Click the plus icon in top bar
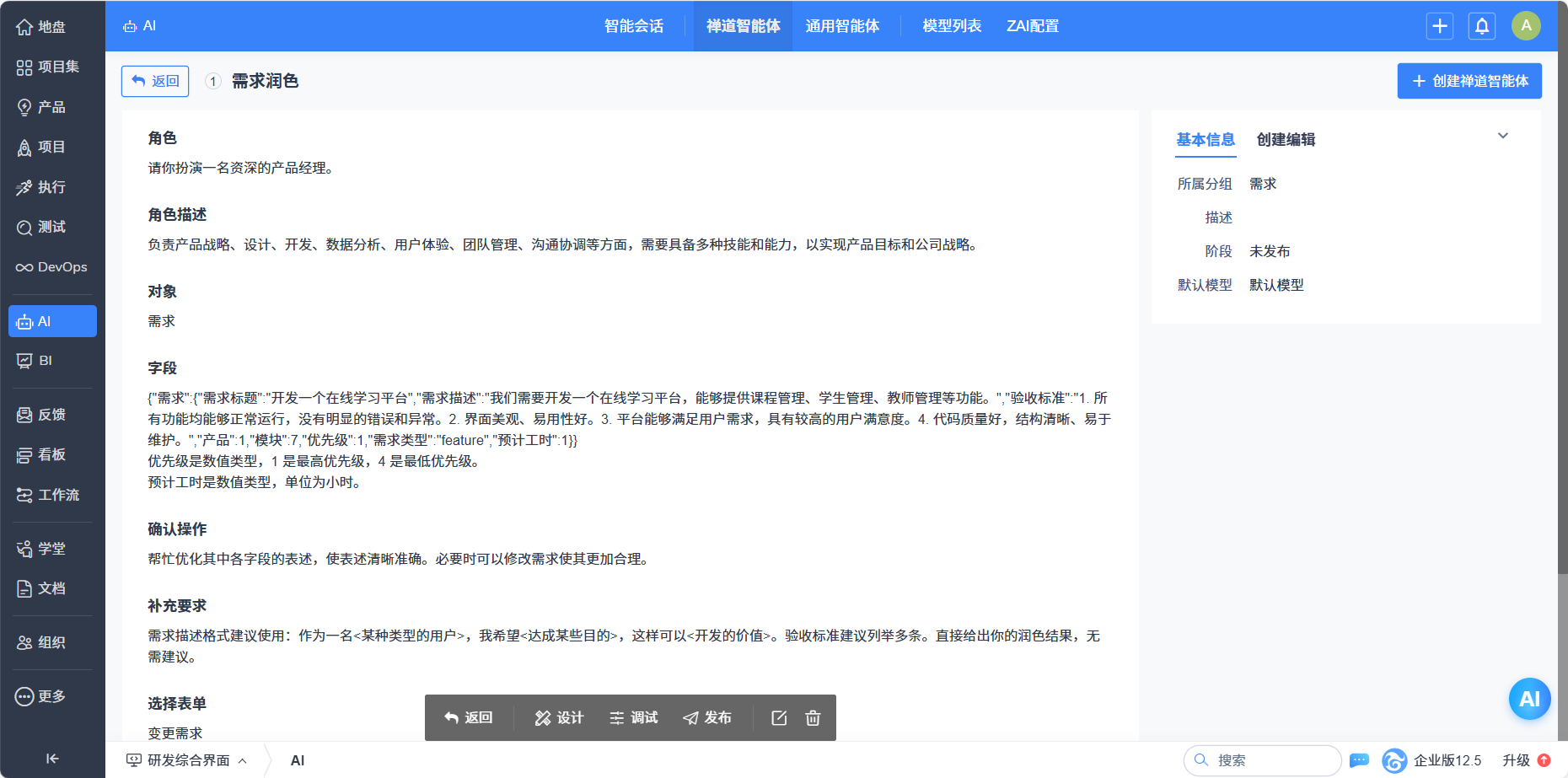 click(1439, 26)
